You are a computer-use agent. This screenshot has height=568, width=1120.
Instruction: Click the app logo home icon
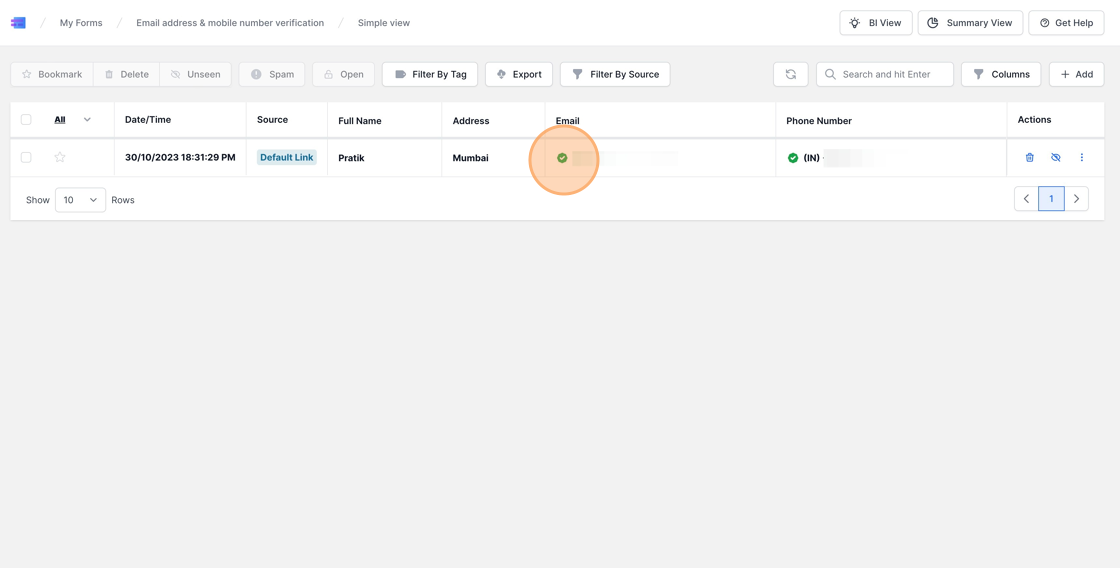[x=18, y=22]
